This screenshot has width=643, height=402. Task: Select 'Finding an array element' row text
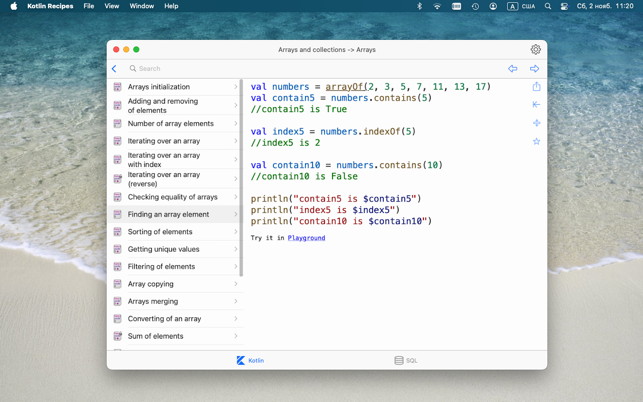click(x=168, y=214)
